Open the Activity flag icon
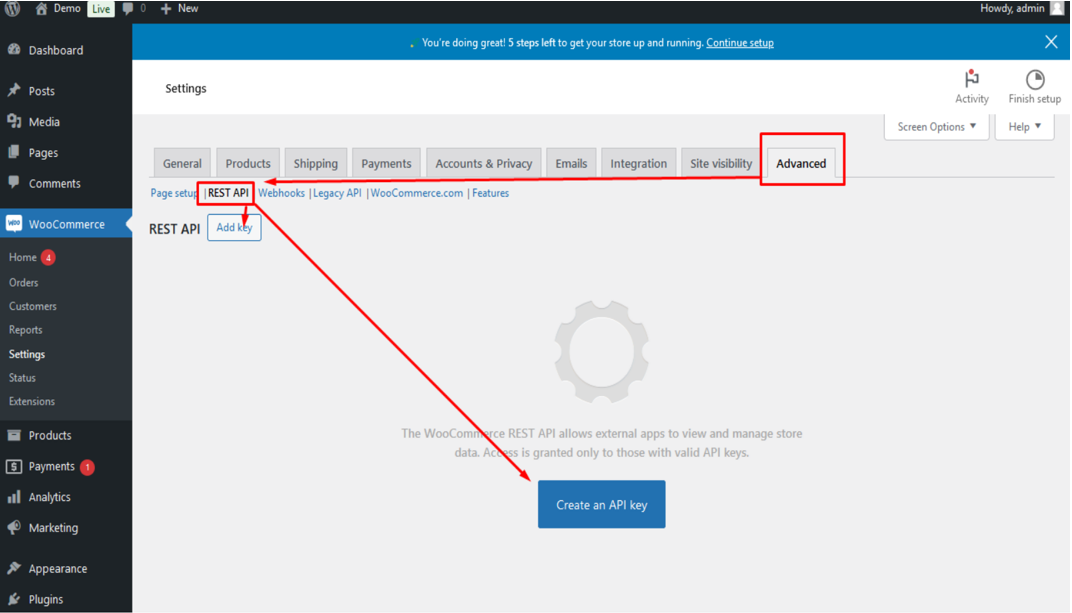The height and width of the screenshot is (613, 1072). click(971, 79)
